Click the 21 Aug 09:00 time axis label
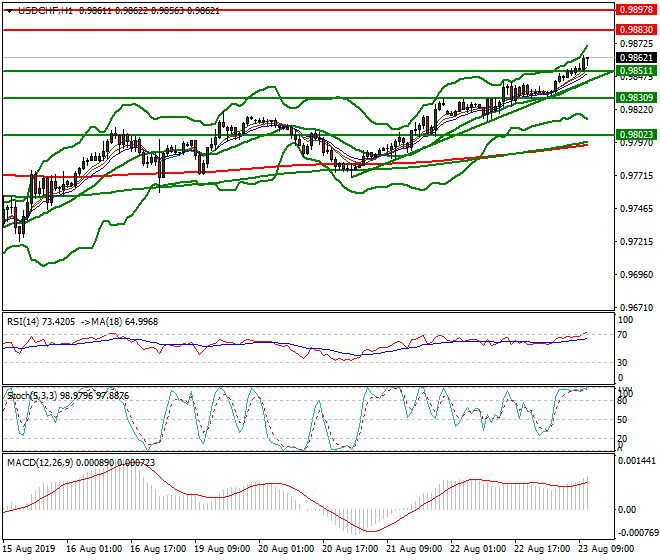 [414, 549]
